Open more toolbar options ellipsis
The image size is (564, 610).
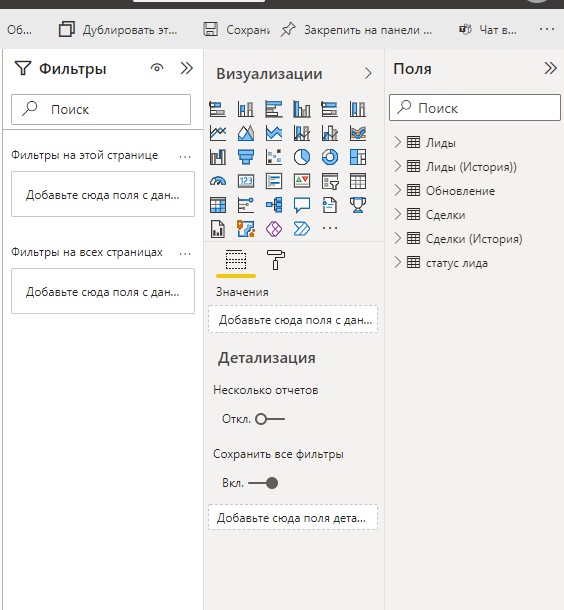(x=547, y=29)
